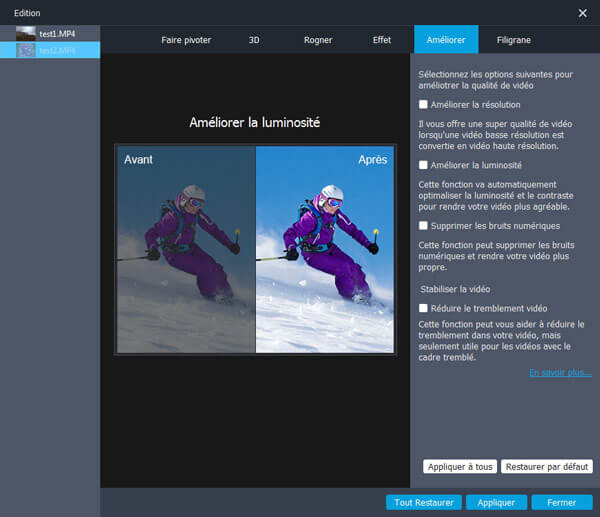Open the Filigrane tab
Viewport: 600px width, 517px height.
click(514, 41)
